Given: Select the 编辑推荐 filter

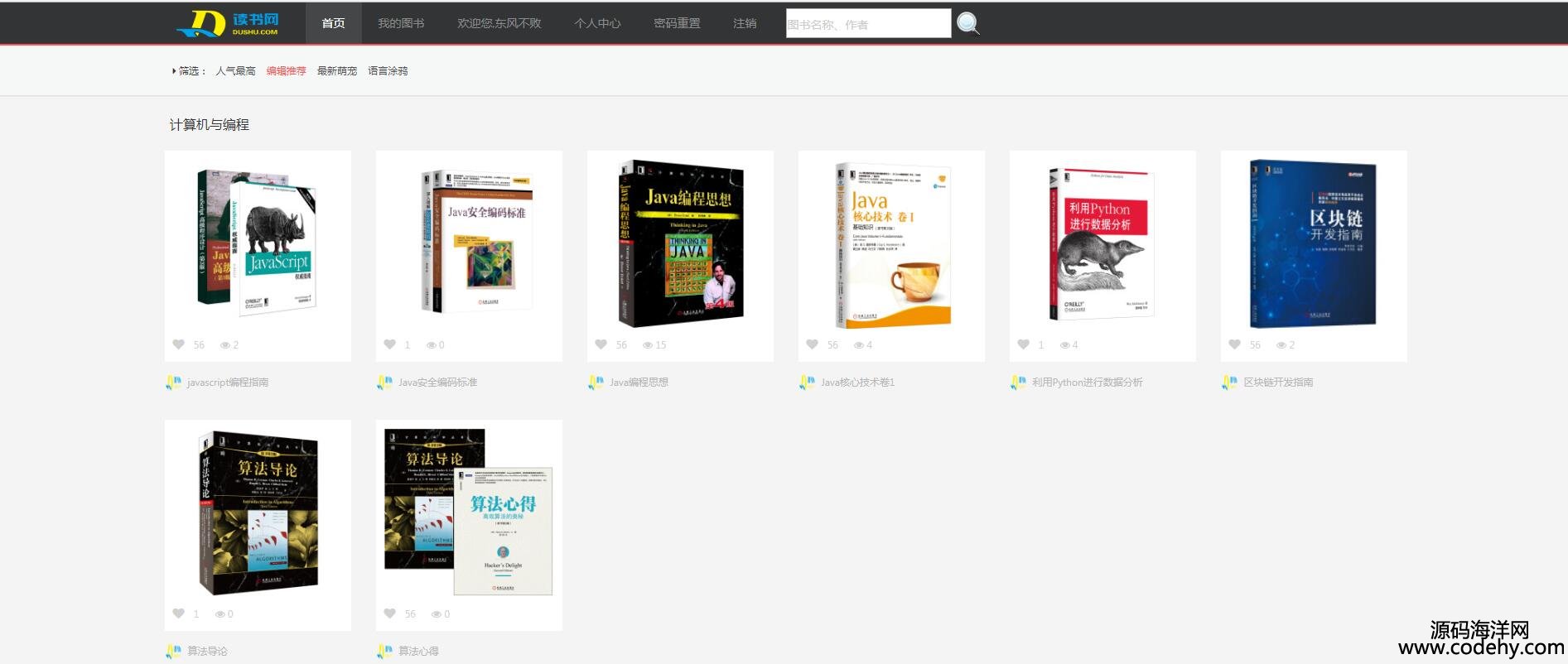Looking at the screenshot, I should pyautogui.click(x=286, y=71).
